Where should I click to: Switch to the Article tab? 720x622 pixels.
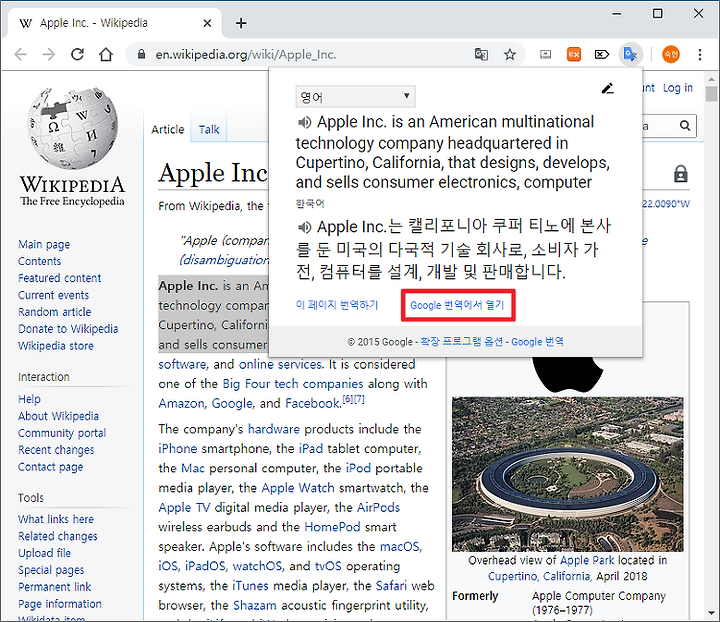coord(168,129)
